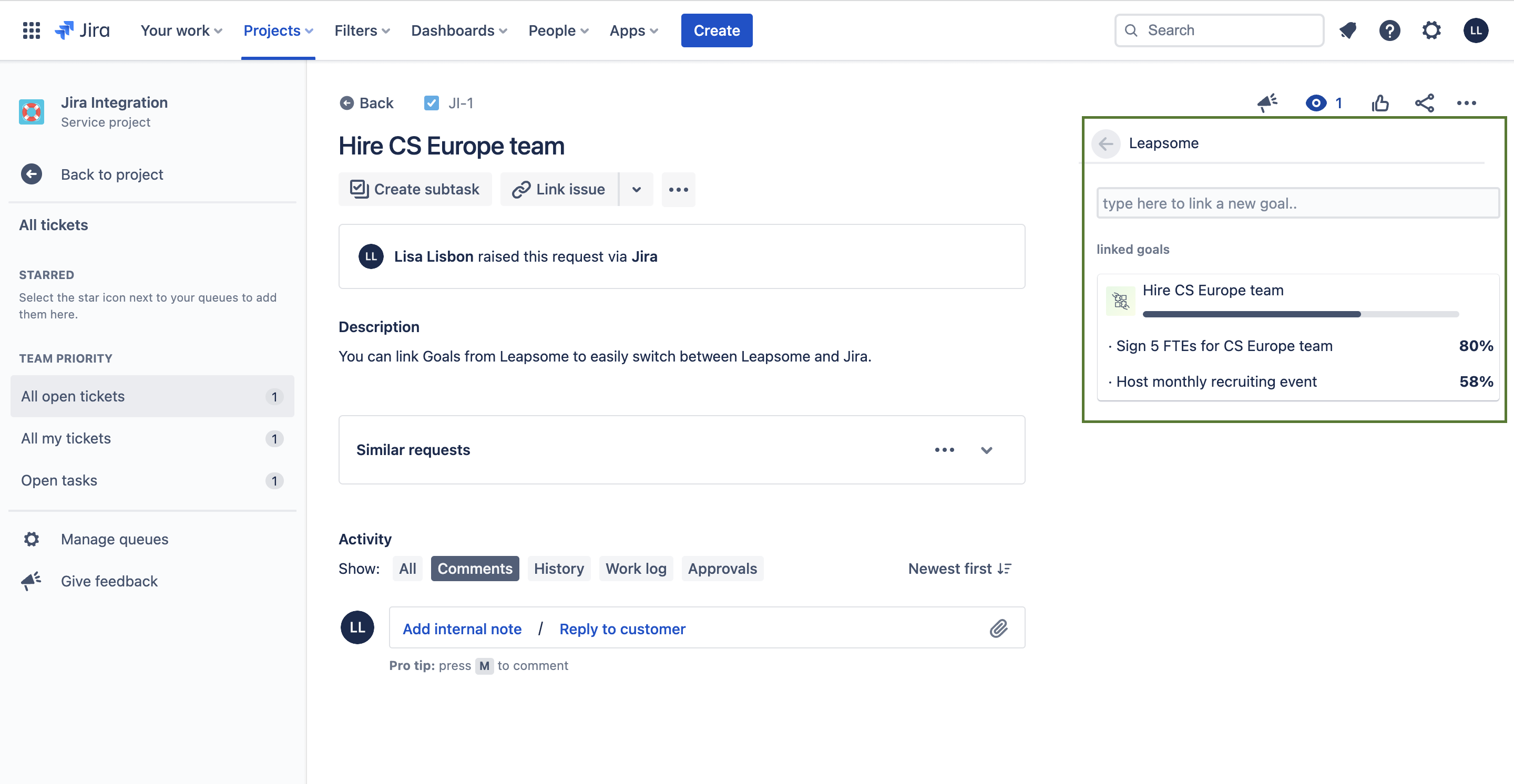1514x784 pixels.
Task: Click Host monthly recruiting event key result
Action: 1216,381
